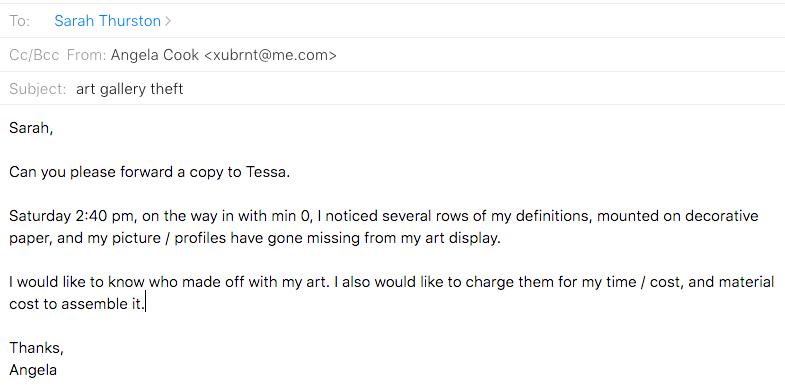This screenshot has height=386, width=785.
Task: Click the xubrnt@me.com email address
Action: click(x=270, y=55)
